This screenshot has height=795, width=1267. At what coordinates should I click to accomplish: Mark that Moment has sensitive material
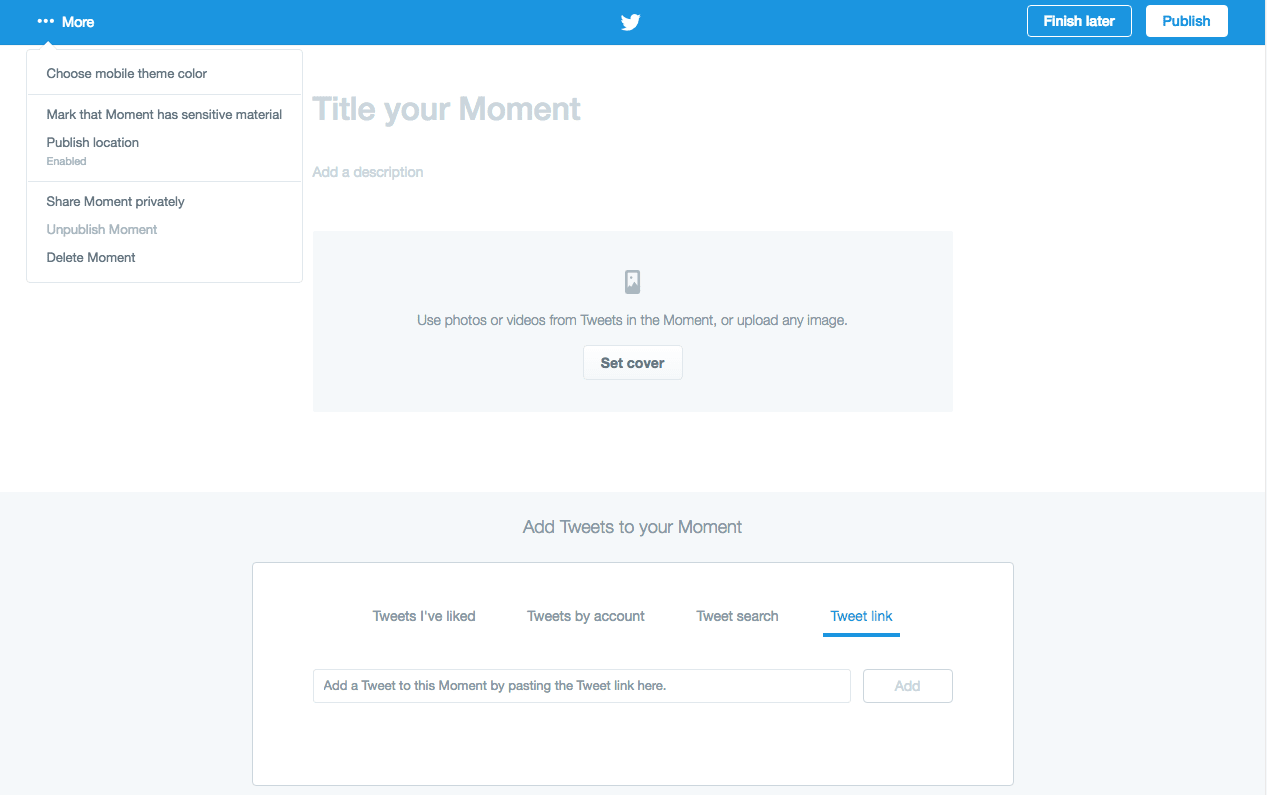(164, 114)
